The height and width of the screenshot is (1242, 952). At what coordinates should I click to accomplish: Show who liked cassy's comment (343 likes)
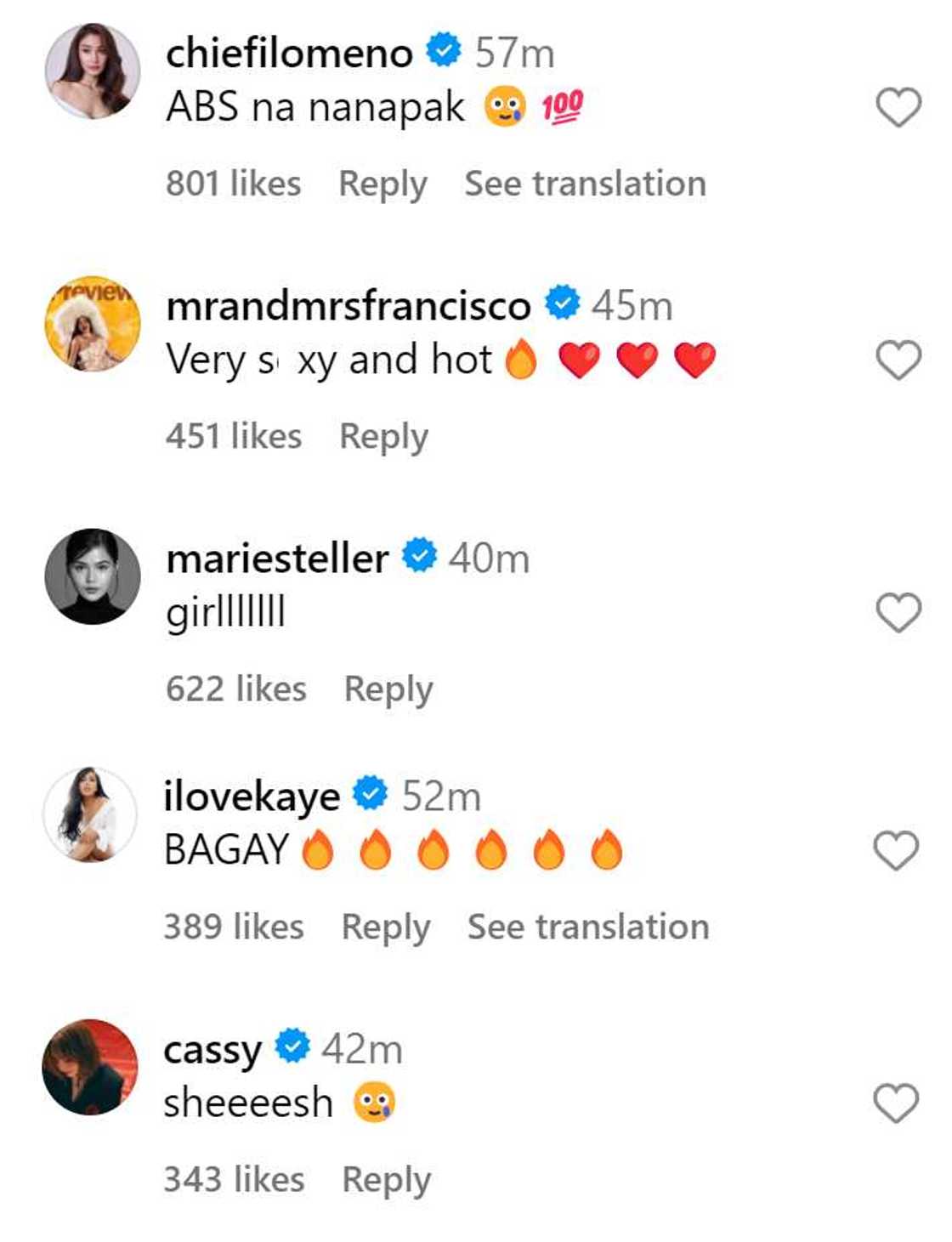point(234,1180)
